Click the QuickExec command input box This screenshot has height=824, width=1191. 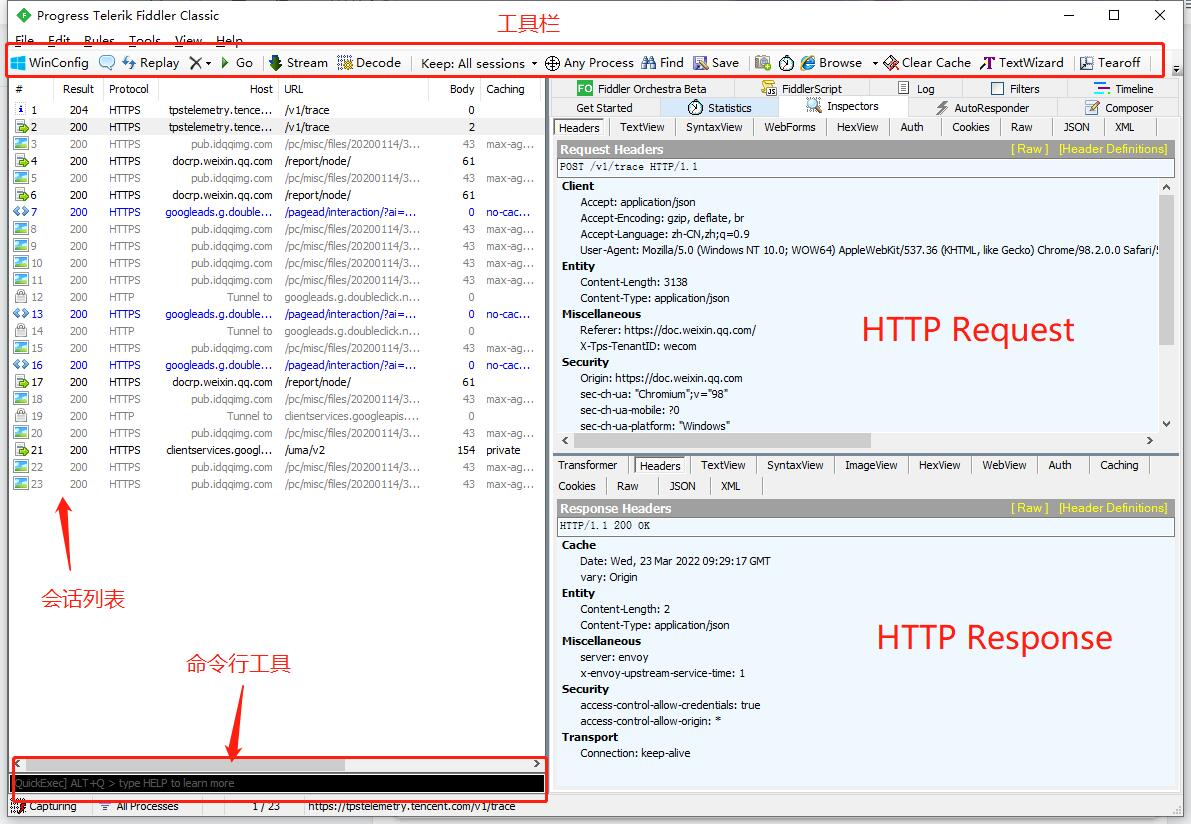pos(277,783)
